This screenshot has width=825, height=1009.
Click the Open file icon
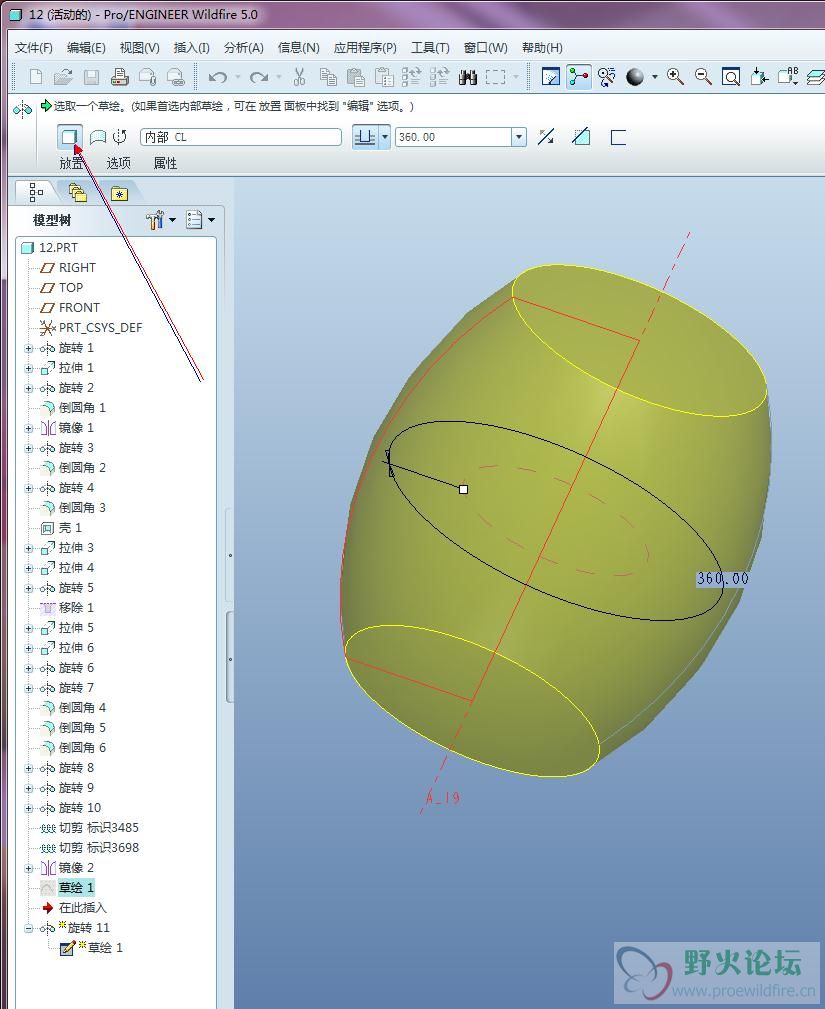point(63,77)
